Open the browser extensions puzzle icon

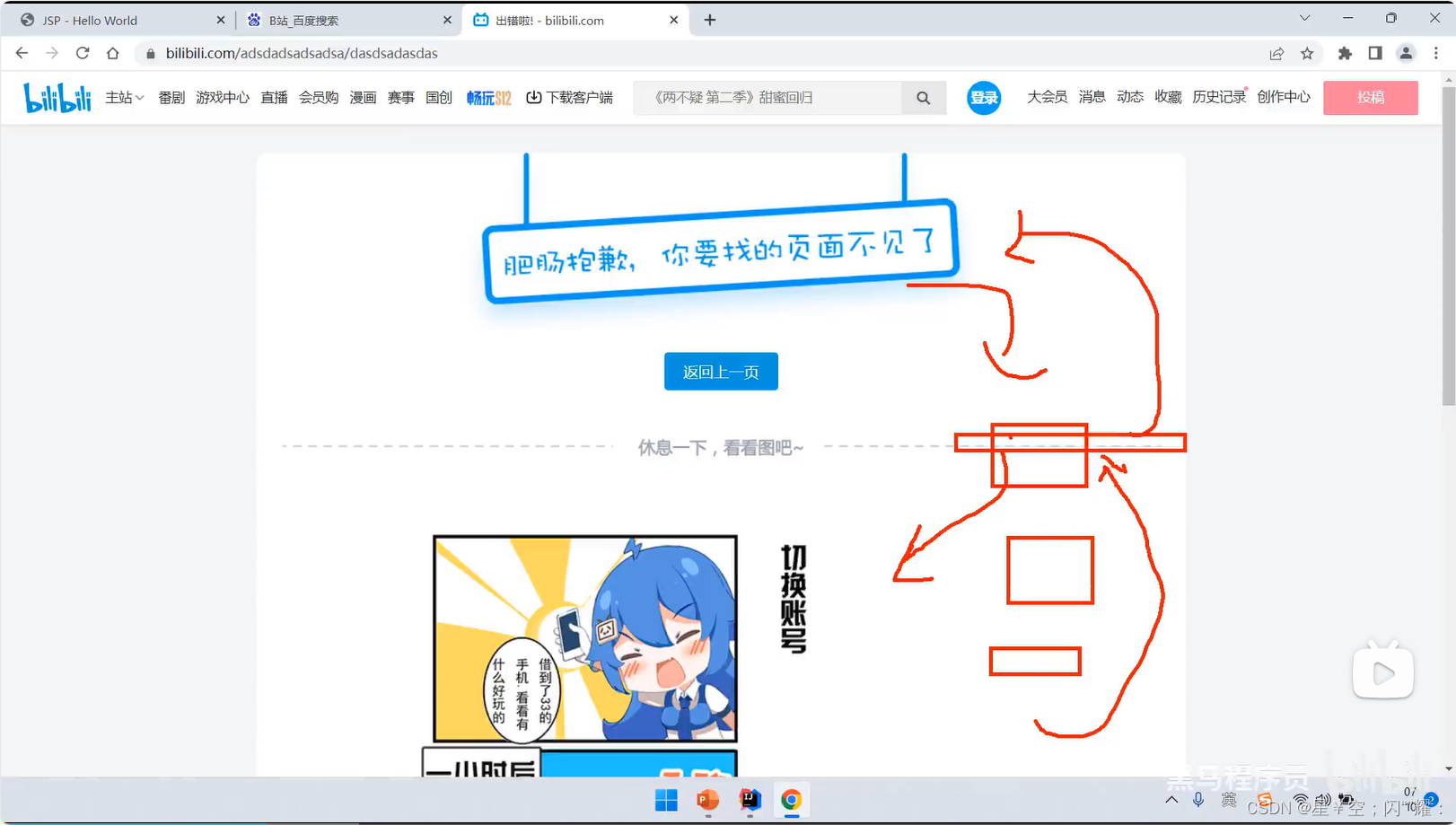[1345, 53]
